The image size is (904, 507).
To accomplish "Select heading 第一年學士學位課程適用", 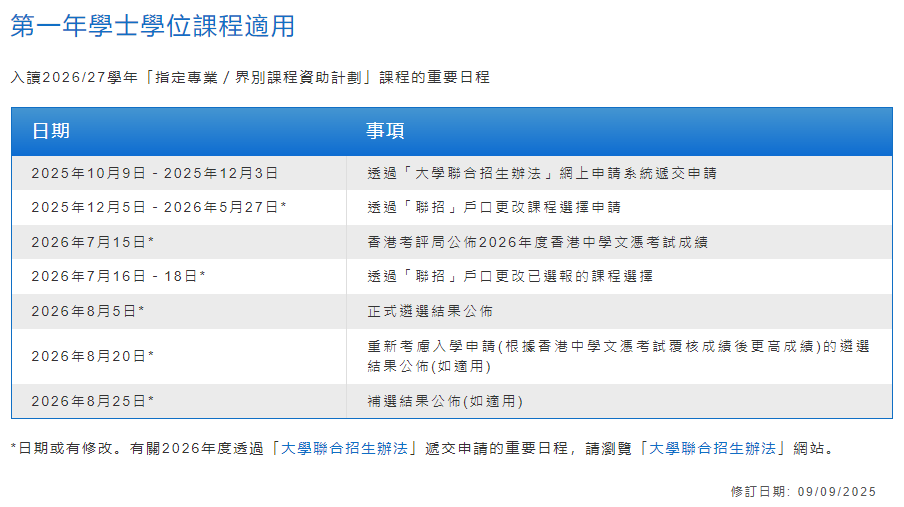I will pyautogui.click(x=153, y=26).
